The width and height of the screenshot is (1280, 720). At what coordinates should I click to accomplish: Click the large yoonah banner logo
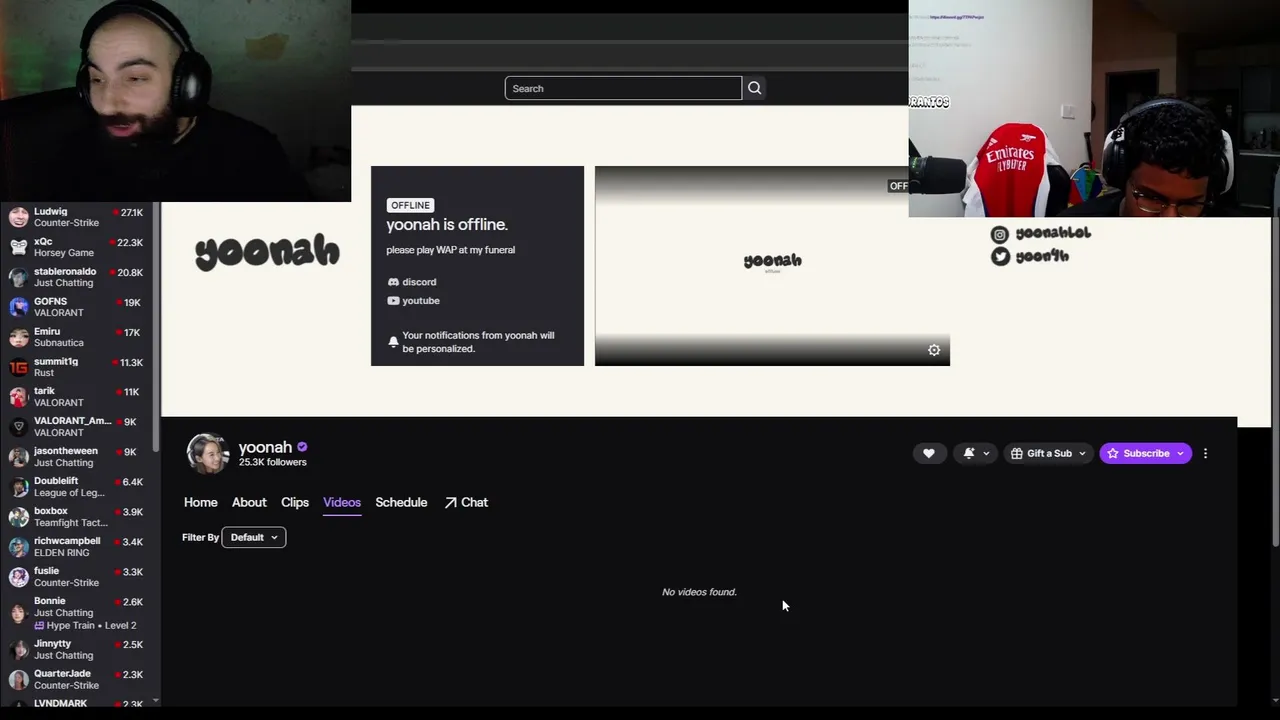267,251
